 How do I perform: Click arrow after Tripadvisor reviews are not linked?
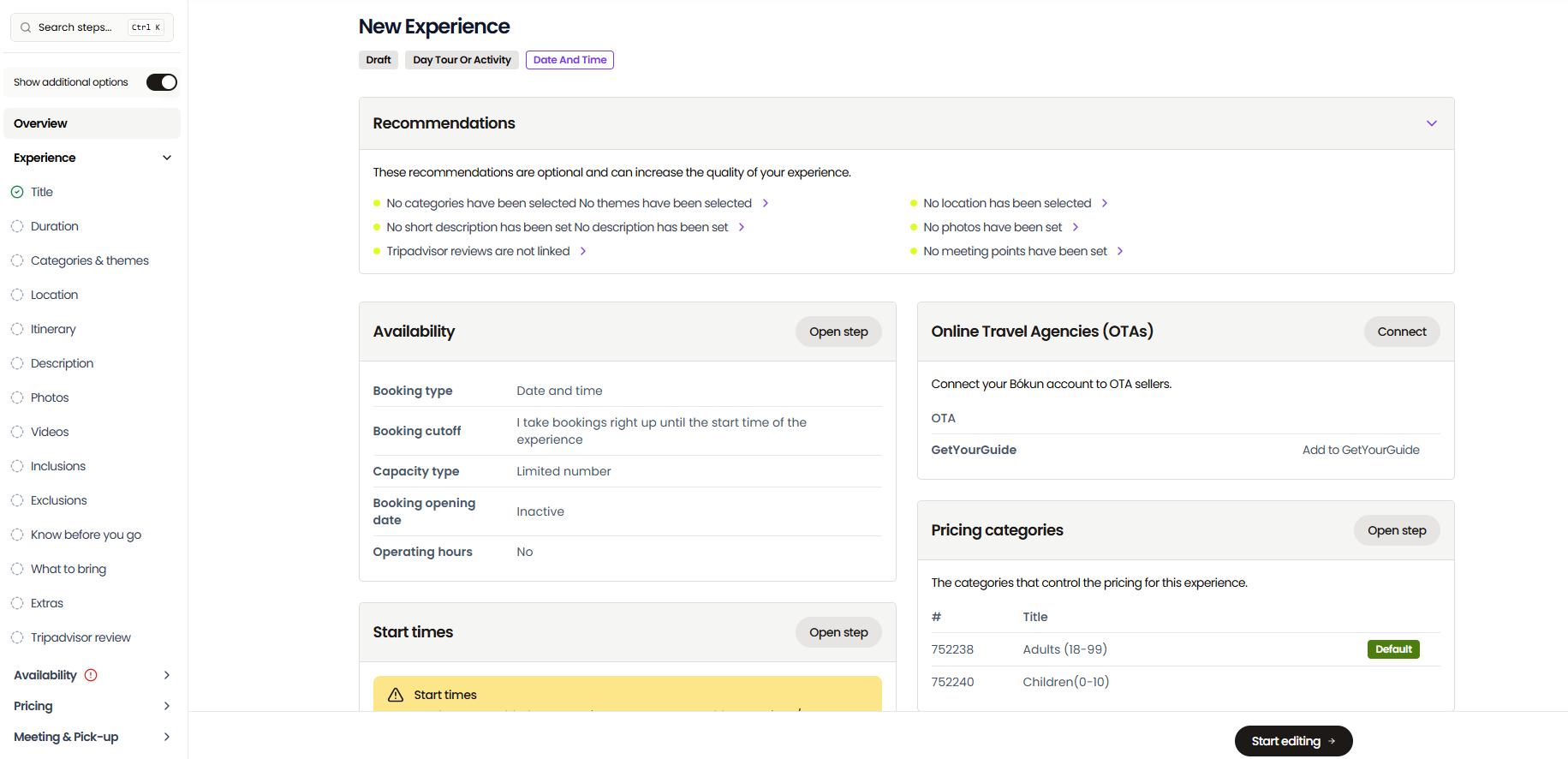point(583,251)
